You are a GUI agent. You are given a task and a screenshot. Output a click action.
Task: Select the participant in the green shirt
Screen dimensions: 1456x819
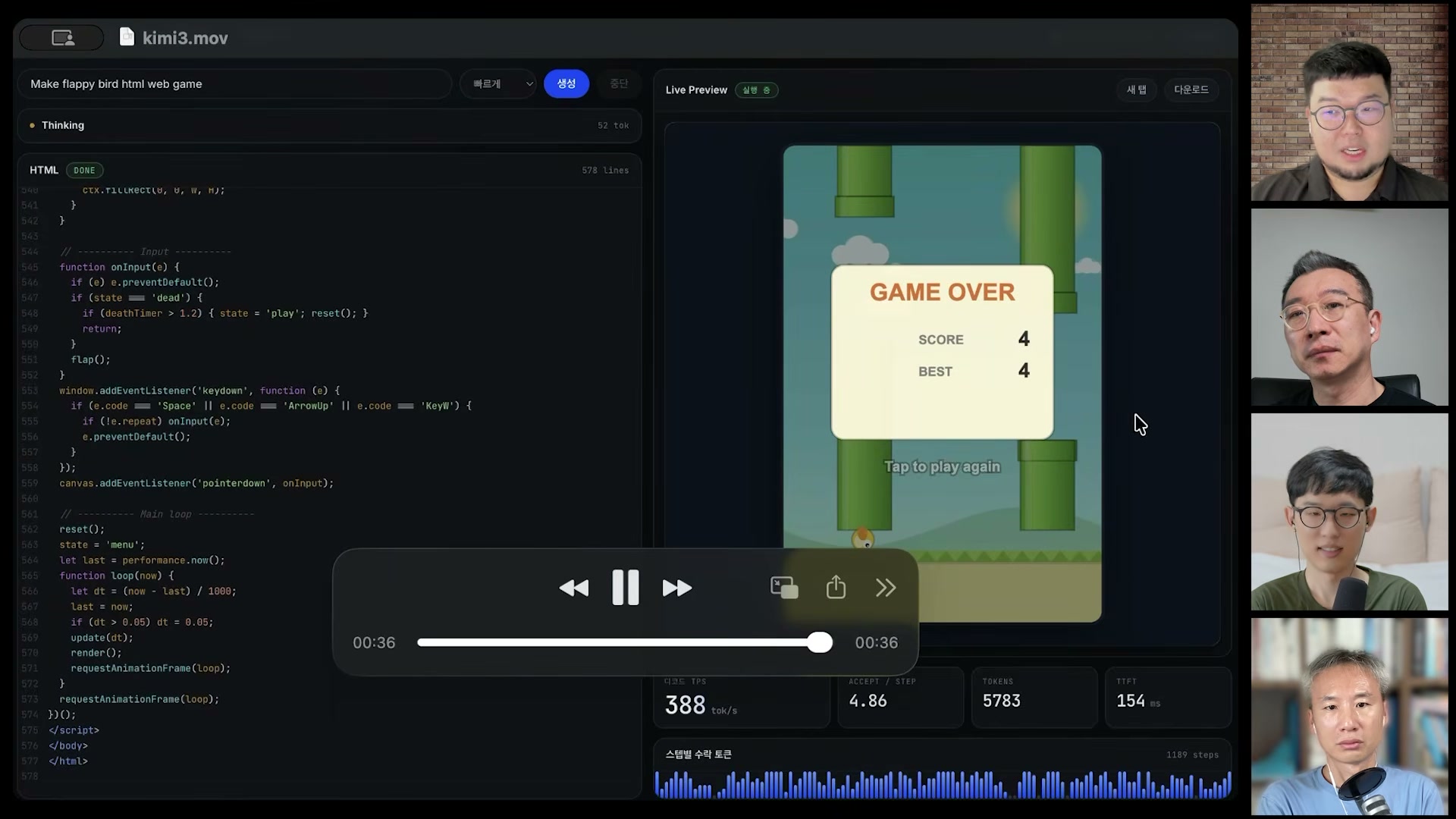(x=1349, y=512)
